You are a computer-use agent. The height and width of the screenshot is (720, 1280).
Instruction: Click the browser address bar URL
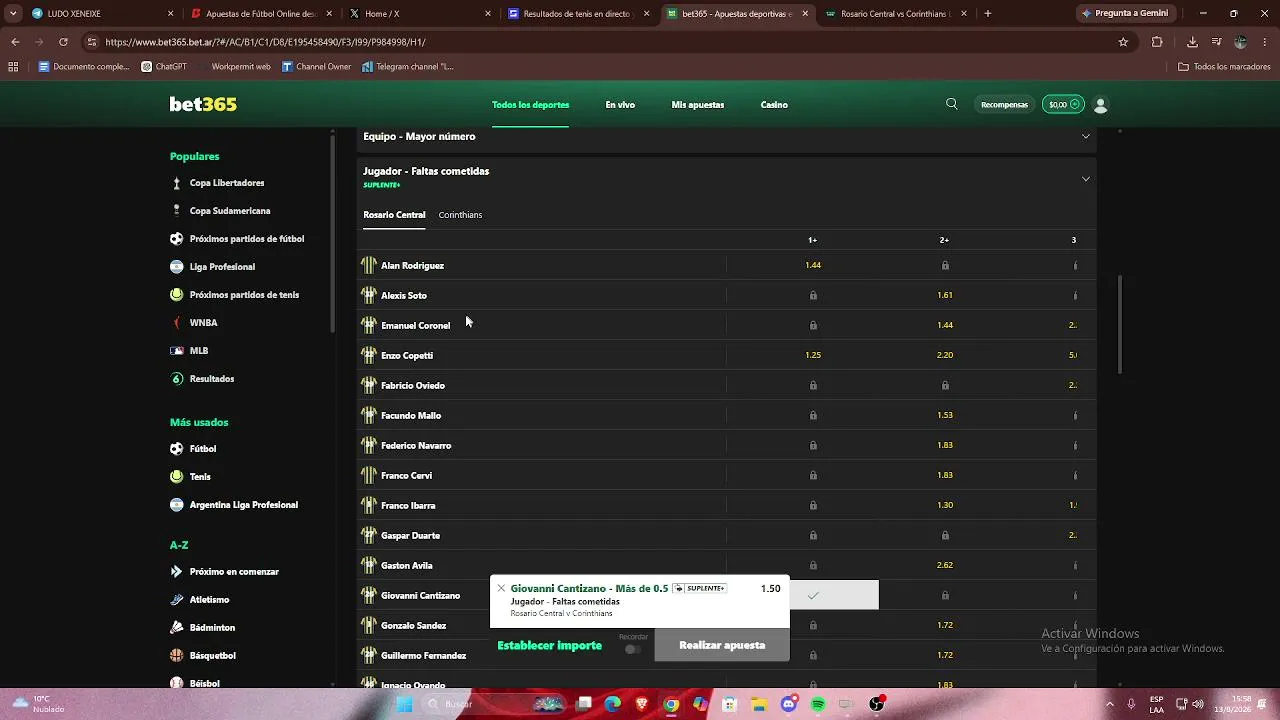click(265, 42)
